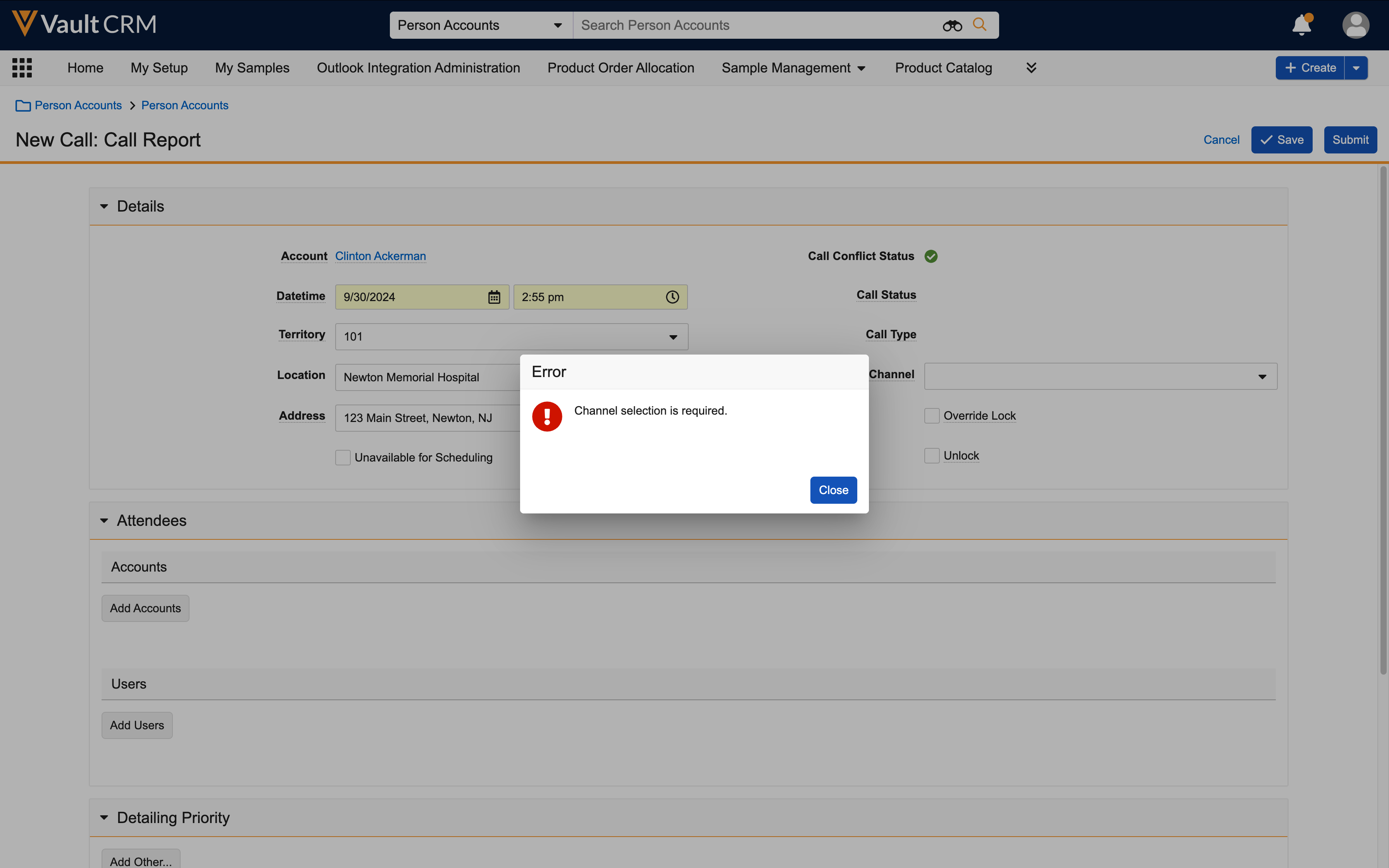The height and width of the screenshot is (868, 1389).
Task: Click the binoculars advanced search icon
Action: coord(951,25)
